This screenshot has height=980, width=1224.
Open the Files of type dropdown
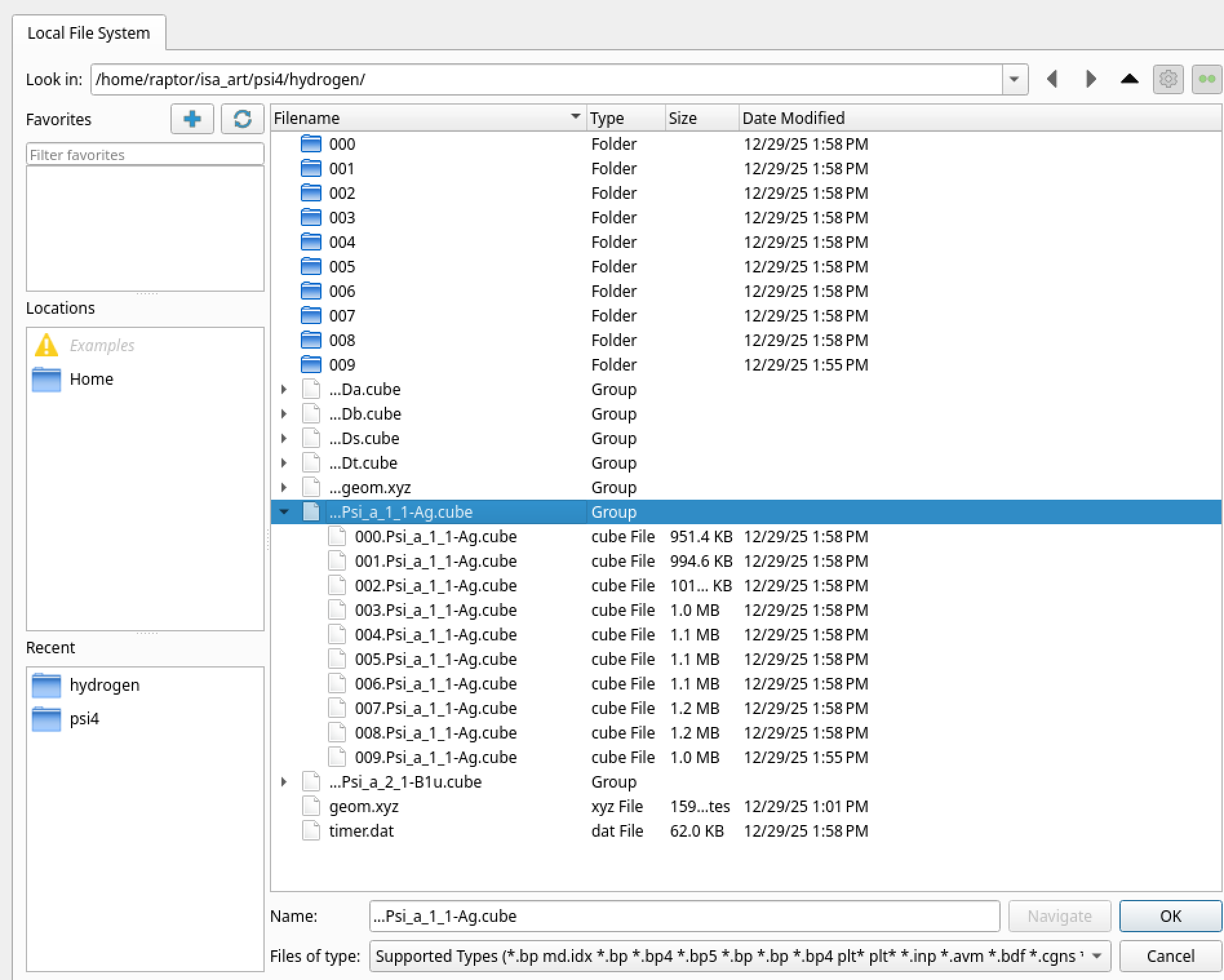(x=1096, y=956)
